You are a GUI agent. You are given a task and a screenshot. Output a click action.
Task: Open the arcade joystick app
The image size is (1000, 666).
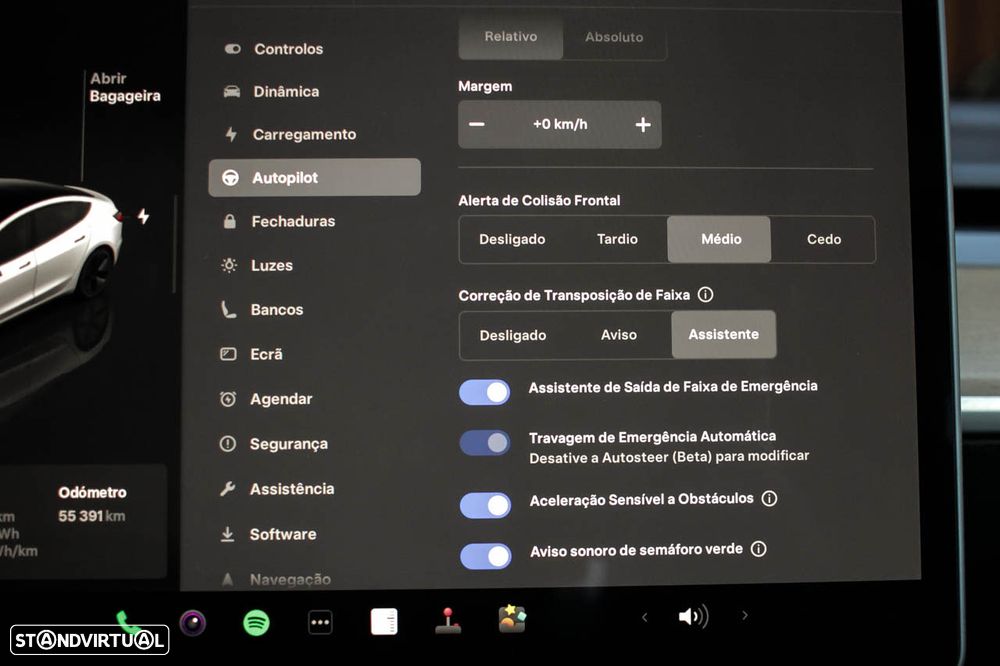click(448, 621)
